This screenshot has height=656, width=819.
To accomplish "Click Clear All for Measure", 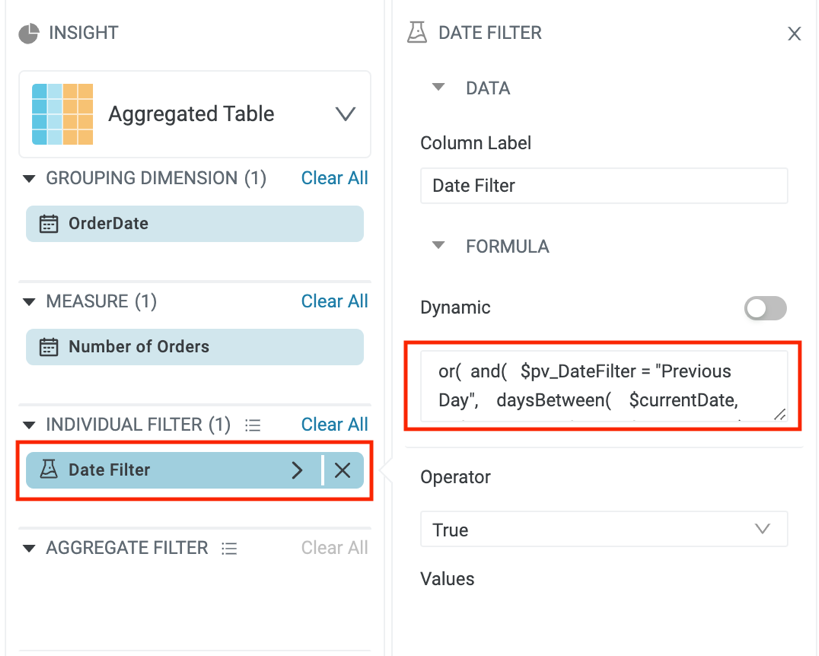I will (x=334, y=301).
